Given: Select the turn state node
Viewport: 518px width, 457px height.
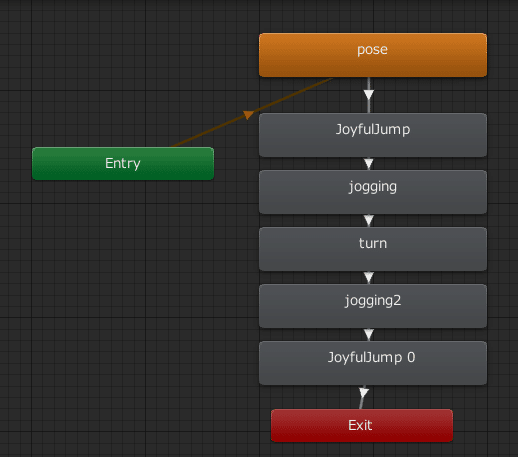Looking at the screenshot, I should (x=373, y=249).
